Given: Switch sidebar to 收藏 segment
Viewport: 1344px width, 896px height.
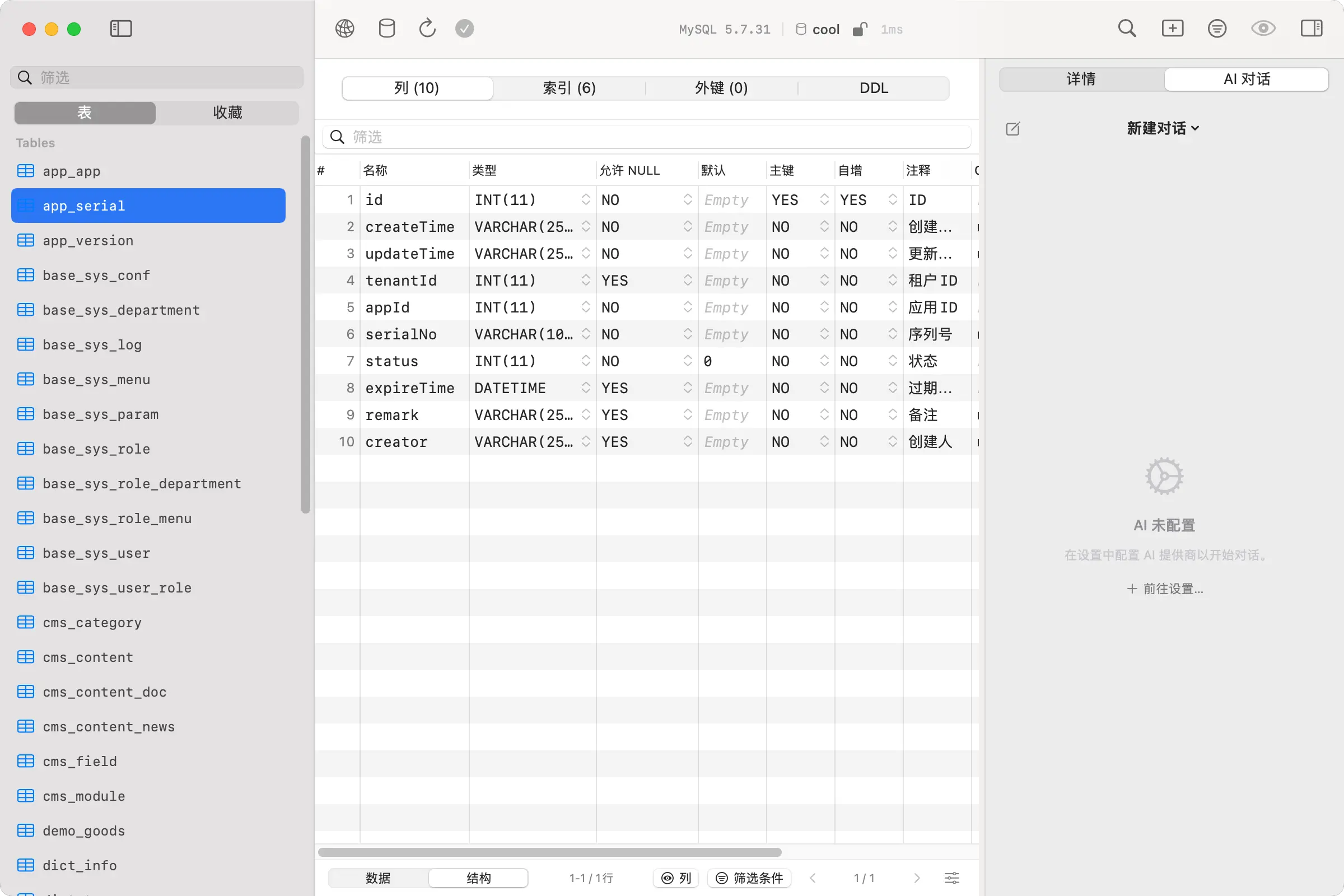Looking at the screenshot, I should [x=227, y=113].
